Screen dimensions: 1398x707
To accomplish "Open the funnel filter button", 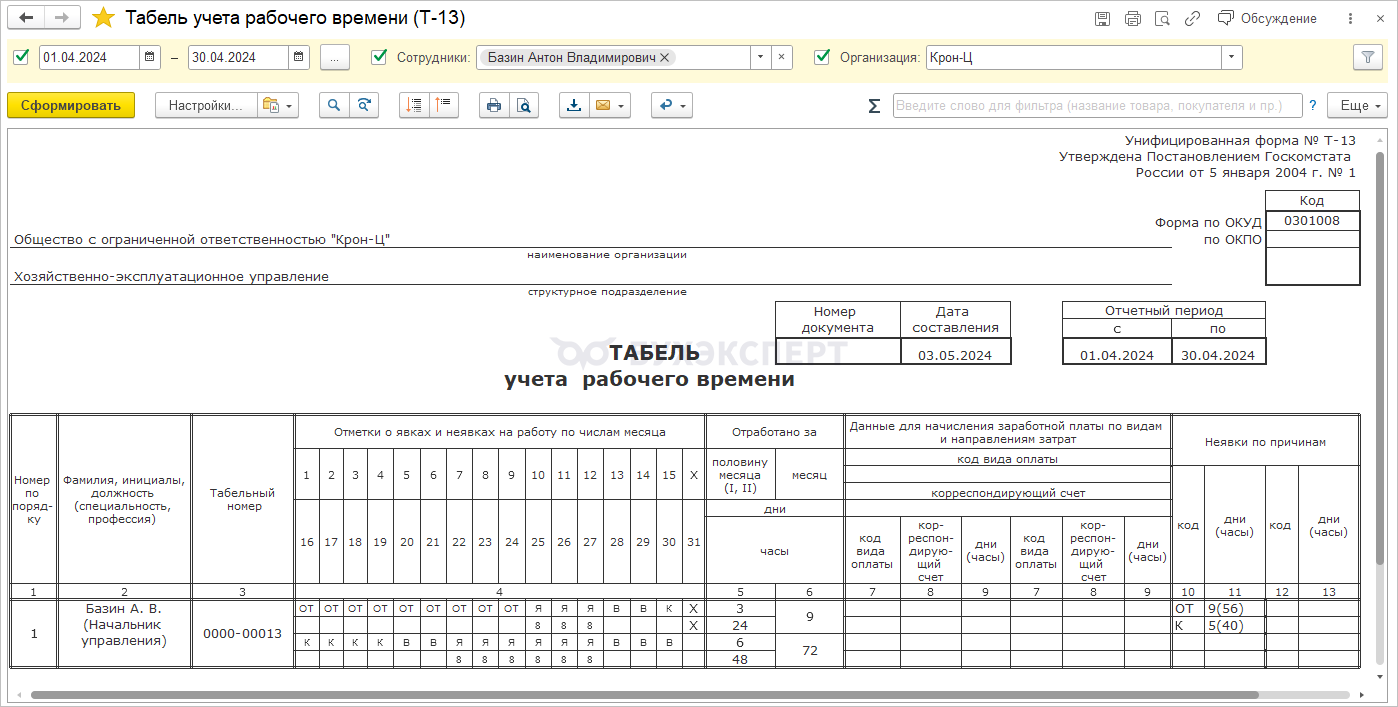I will [1367, 57].
